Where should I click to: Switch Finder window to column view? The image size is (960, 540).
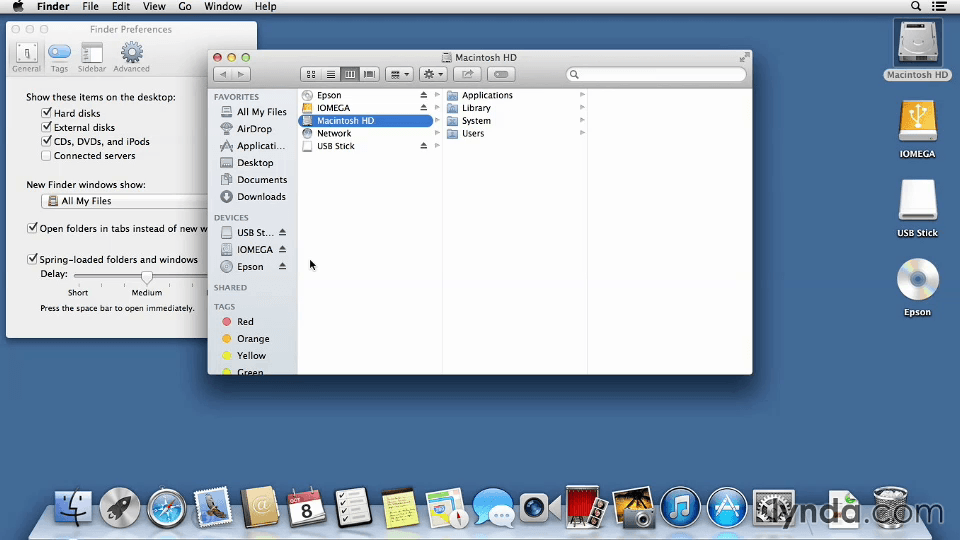click(x=350, y=74)
